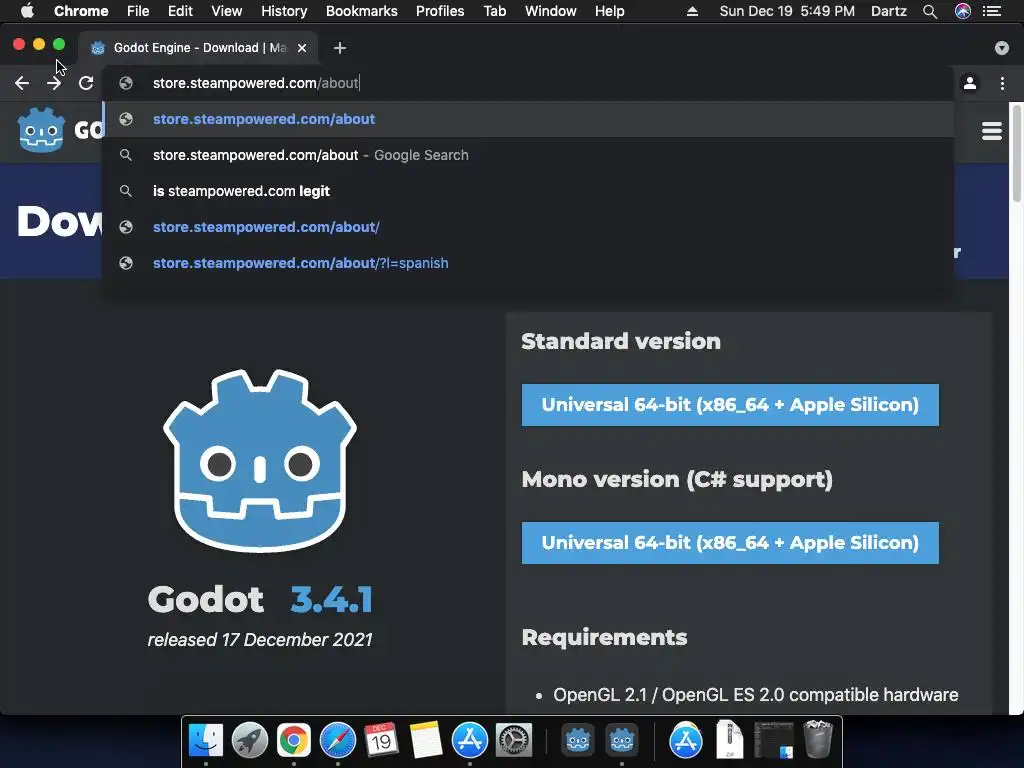Download Standard version Universal 64-bit build
The width and height of the screenshot is (1024, 768).
pyautogui.click(x=730, y=405)
